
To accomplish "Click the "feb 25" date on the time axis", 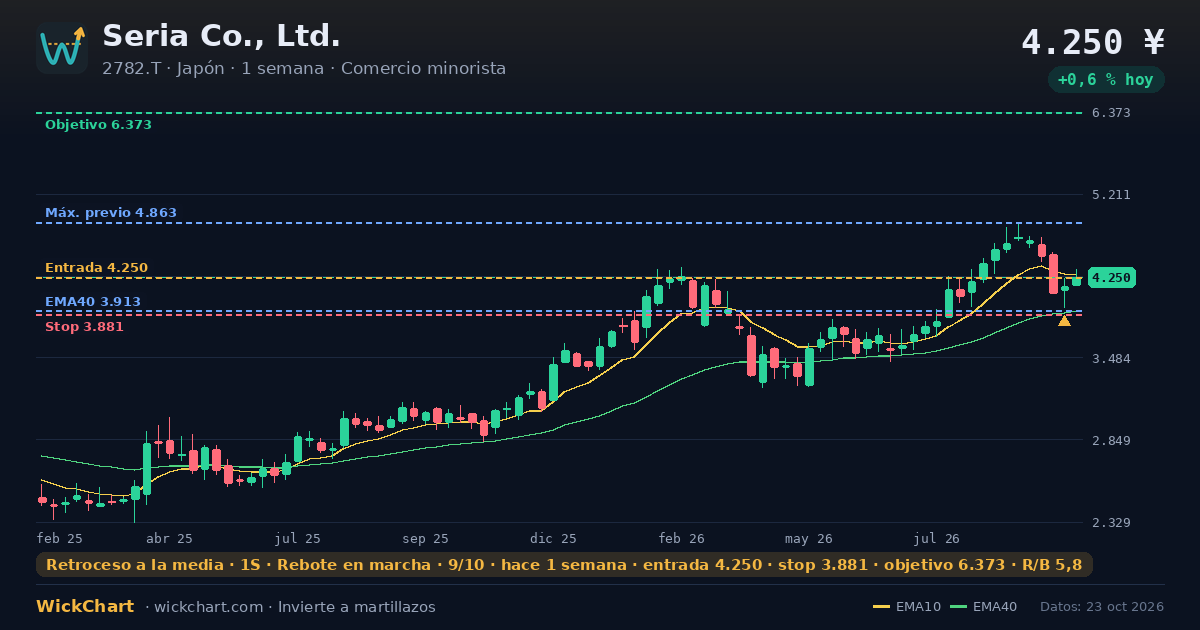I will click(x=60, y=538).
